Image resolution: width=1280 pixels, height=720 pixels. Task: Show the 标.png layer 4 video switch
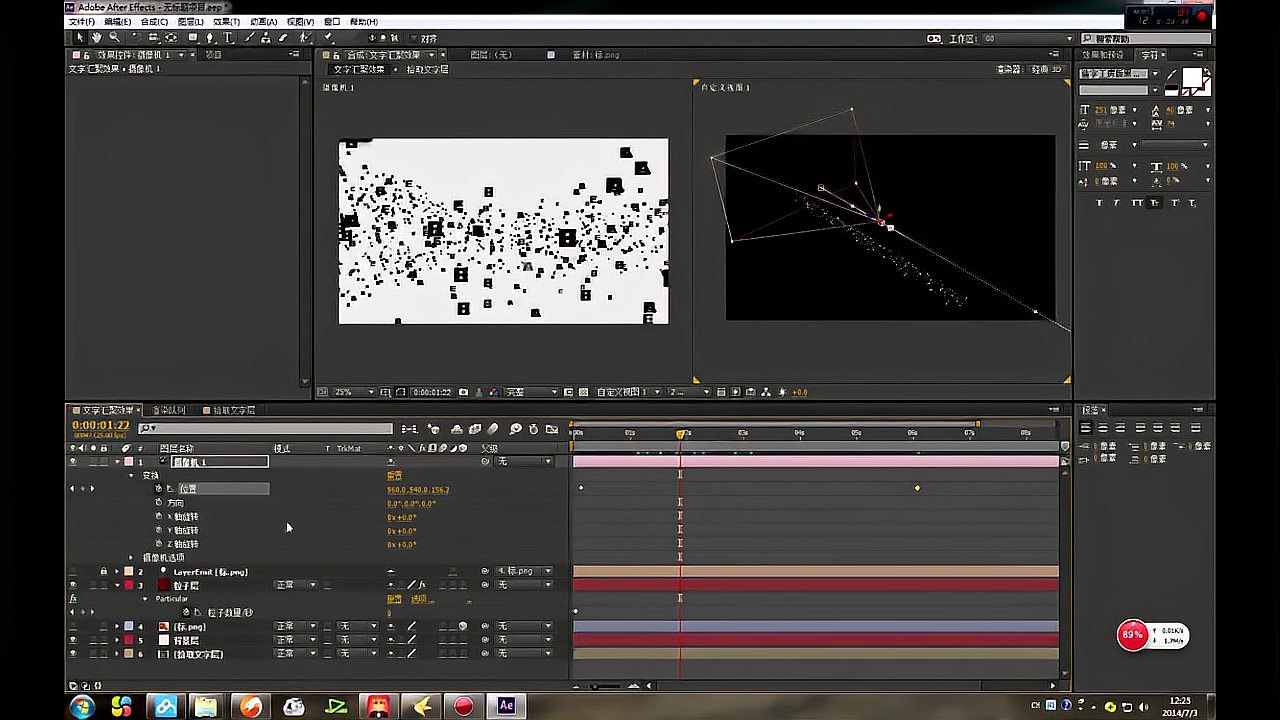click(x=73, y=627)
